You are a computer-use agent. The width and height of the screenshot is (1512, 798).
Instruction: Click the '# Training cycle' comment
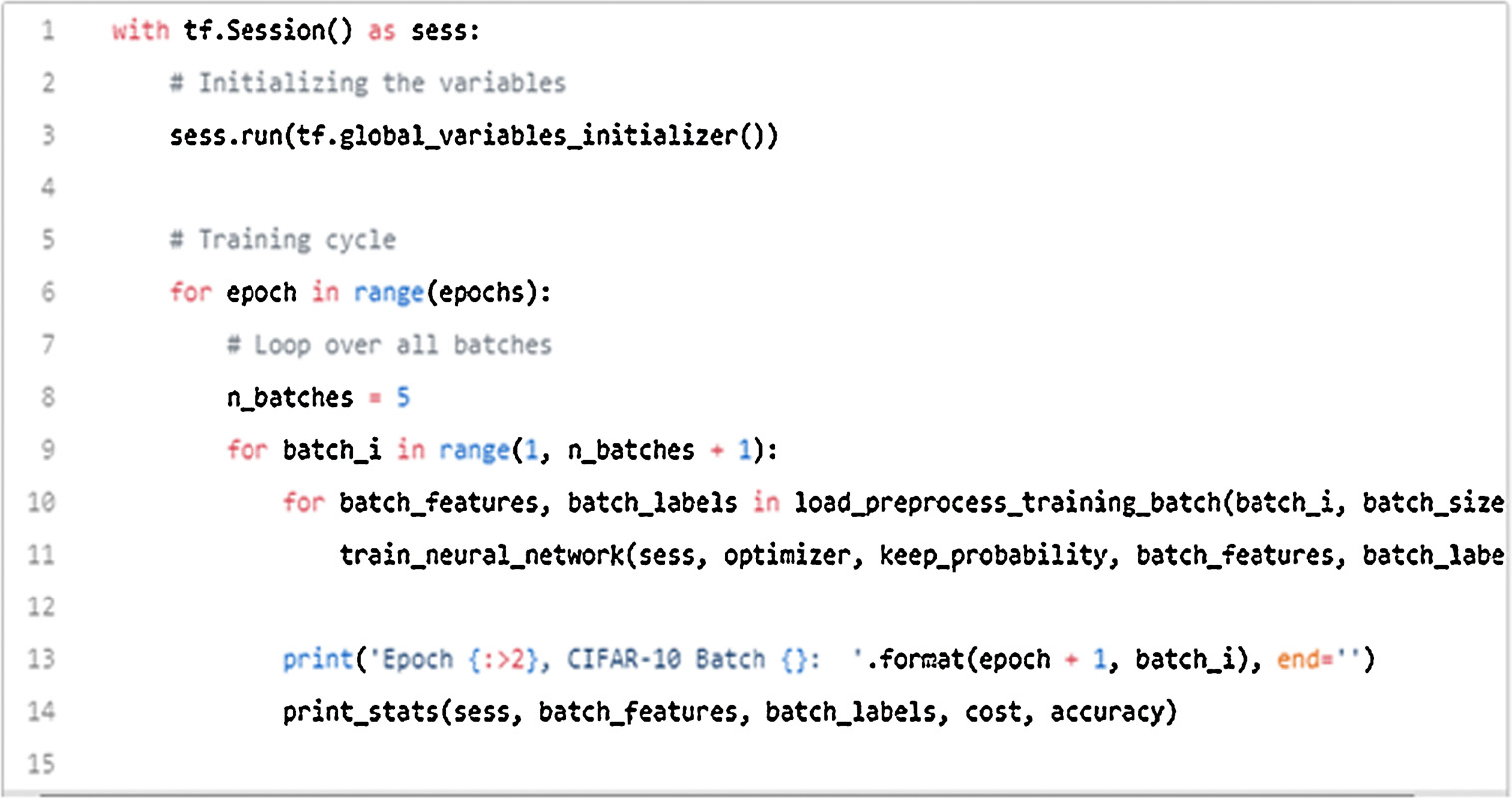(x=282, y=240)
